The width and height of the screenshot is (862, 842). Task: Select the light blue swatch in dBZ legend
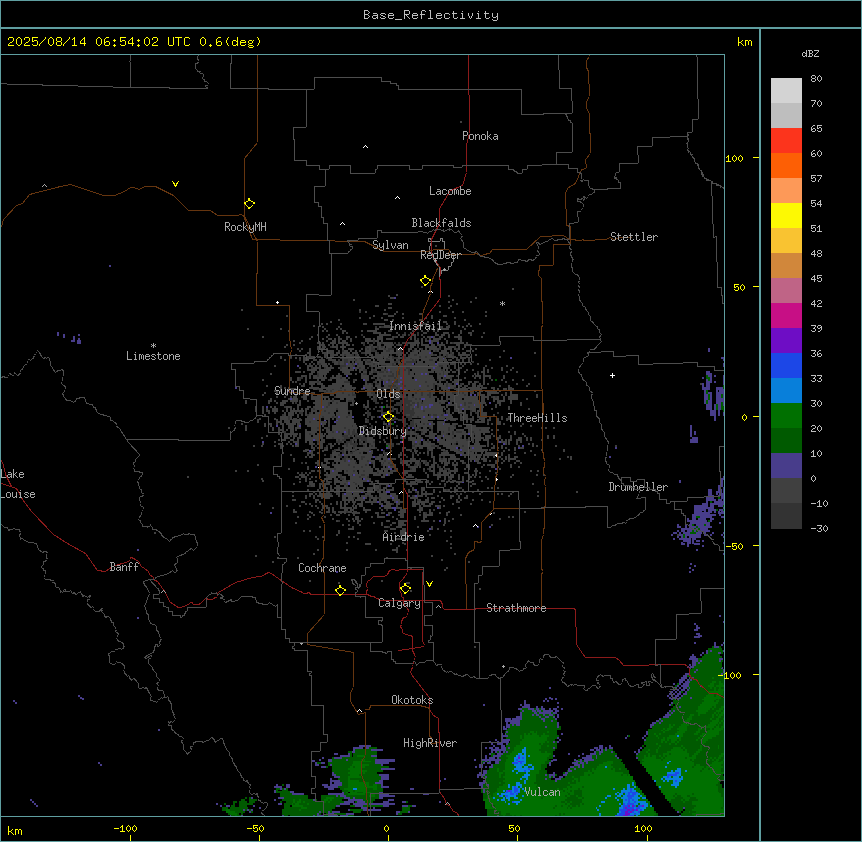(786, 390)
